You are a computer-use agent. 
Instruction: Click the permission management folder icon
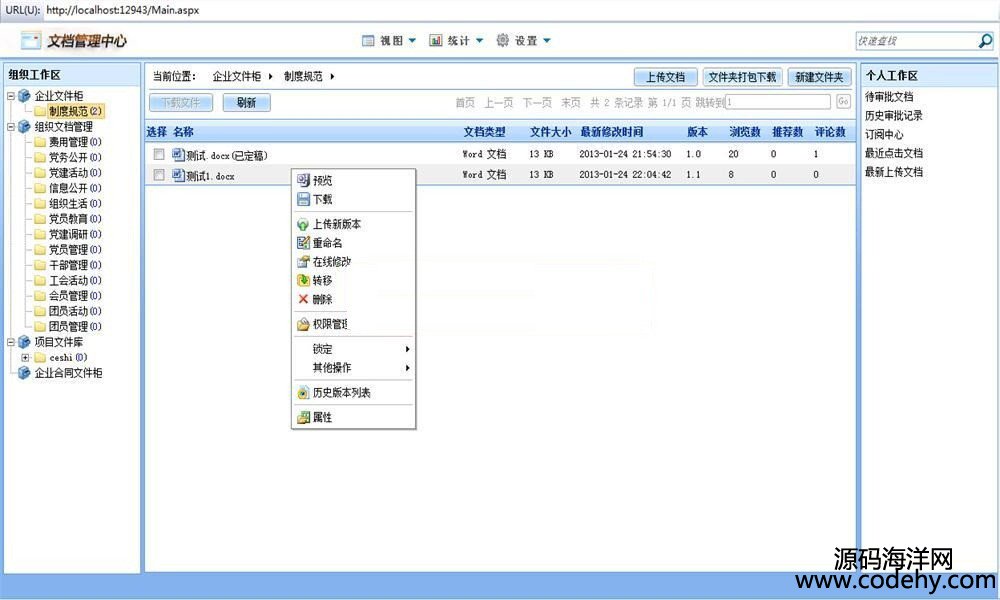pos(304,324)
